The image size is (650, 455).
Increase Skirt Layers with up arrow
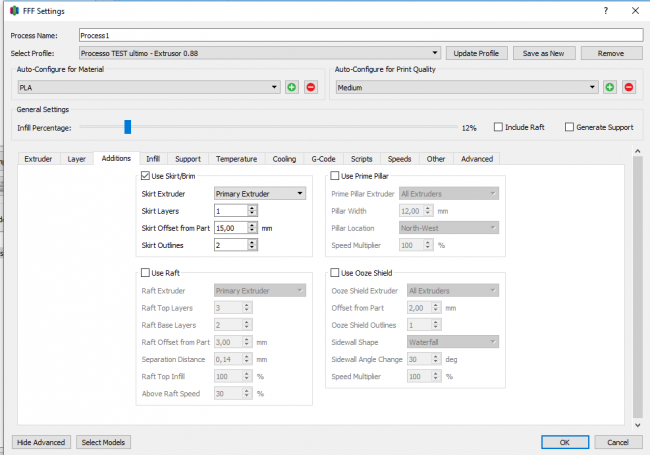[252, 208]
